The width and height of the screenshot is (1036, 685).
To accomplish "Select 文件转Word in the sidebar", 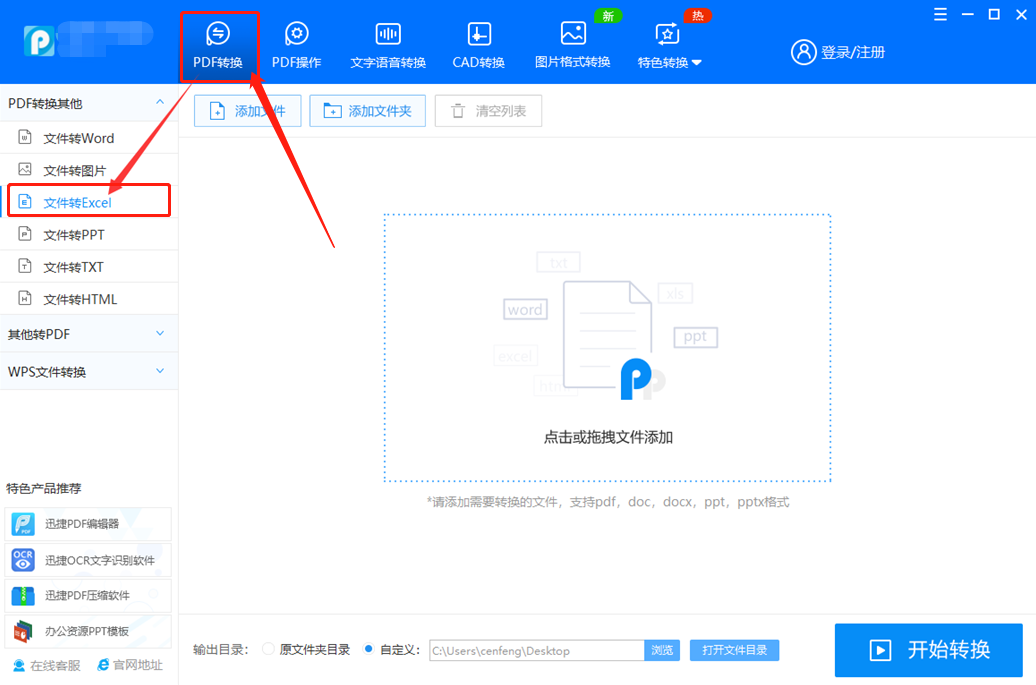I will (x=89, y=138).
